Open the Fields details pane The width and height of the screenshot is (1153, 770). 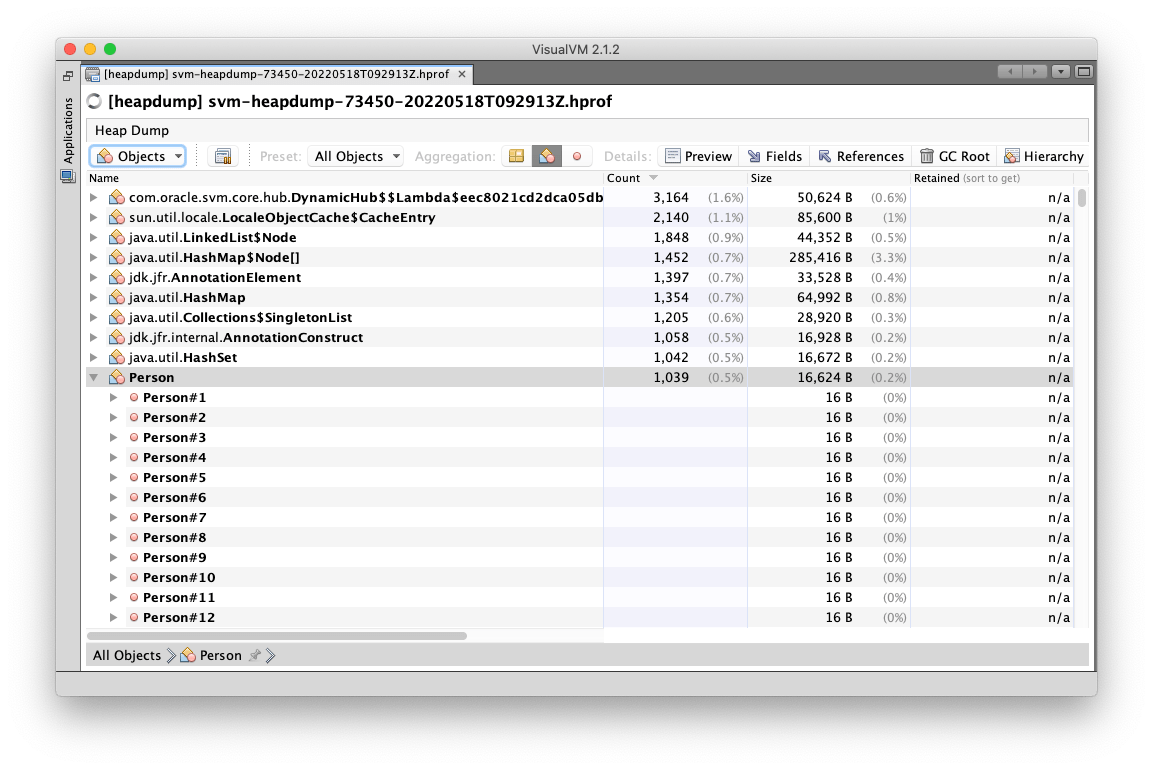click(x=776, y=156)
